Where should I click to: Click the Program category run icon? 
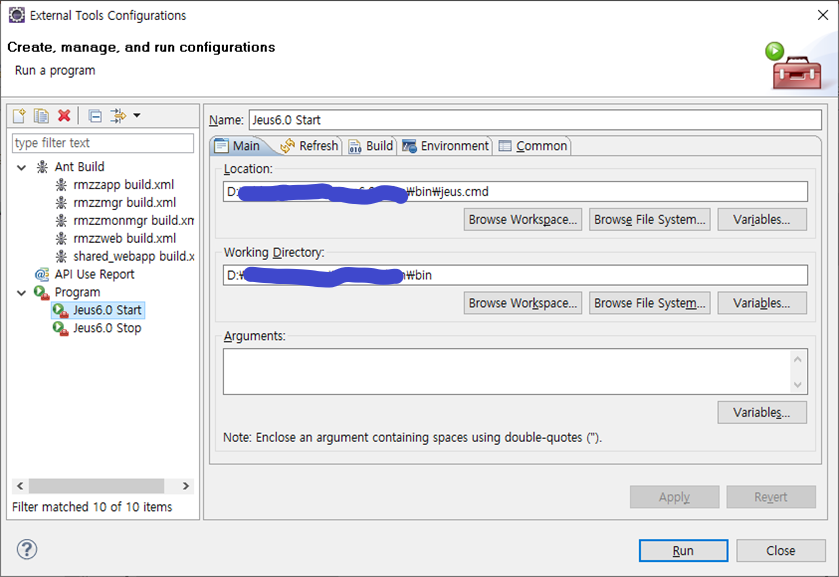pyautogui.click(x=42, y=292)
